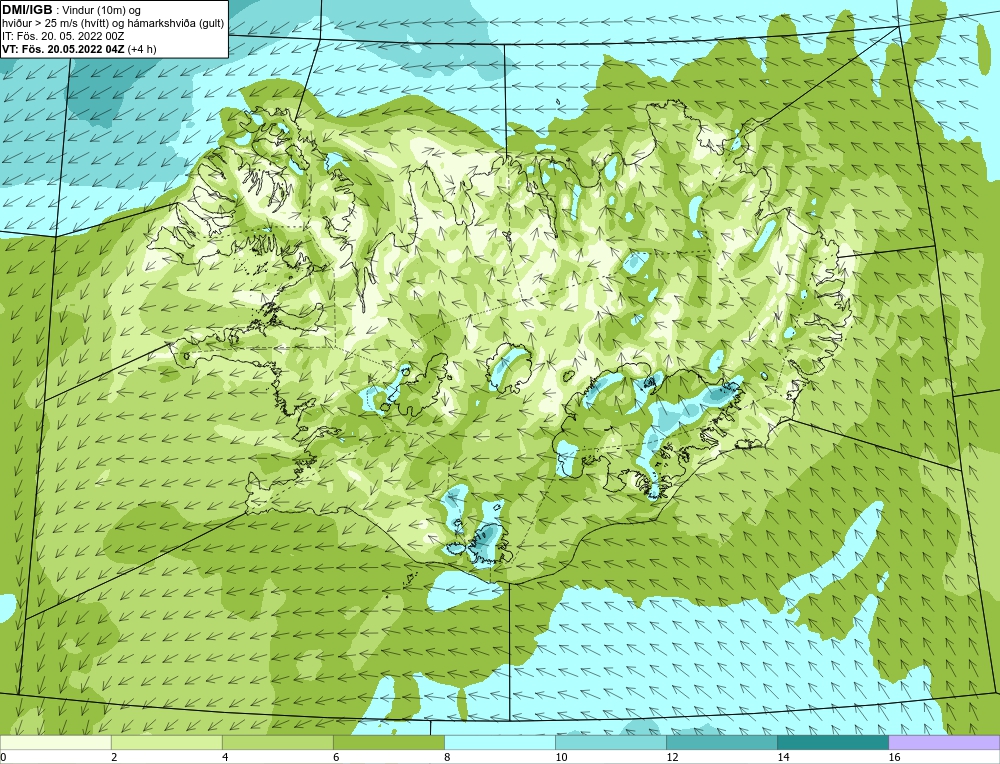The width and height of the screenshot is (1000, 764).
Task: Click the legend label '4'
Action: pyautogui.click(x=224, y=757)
